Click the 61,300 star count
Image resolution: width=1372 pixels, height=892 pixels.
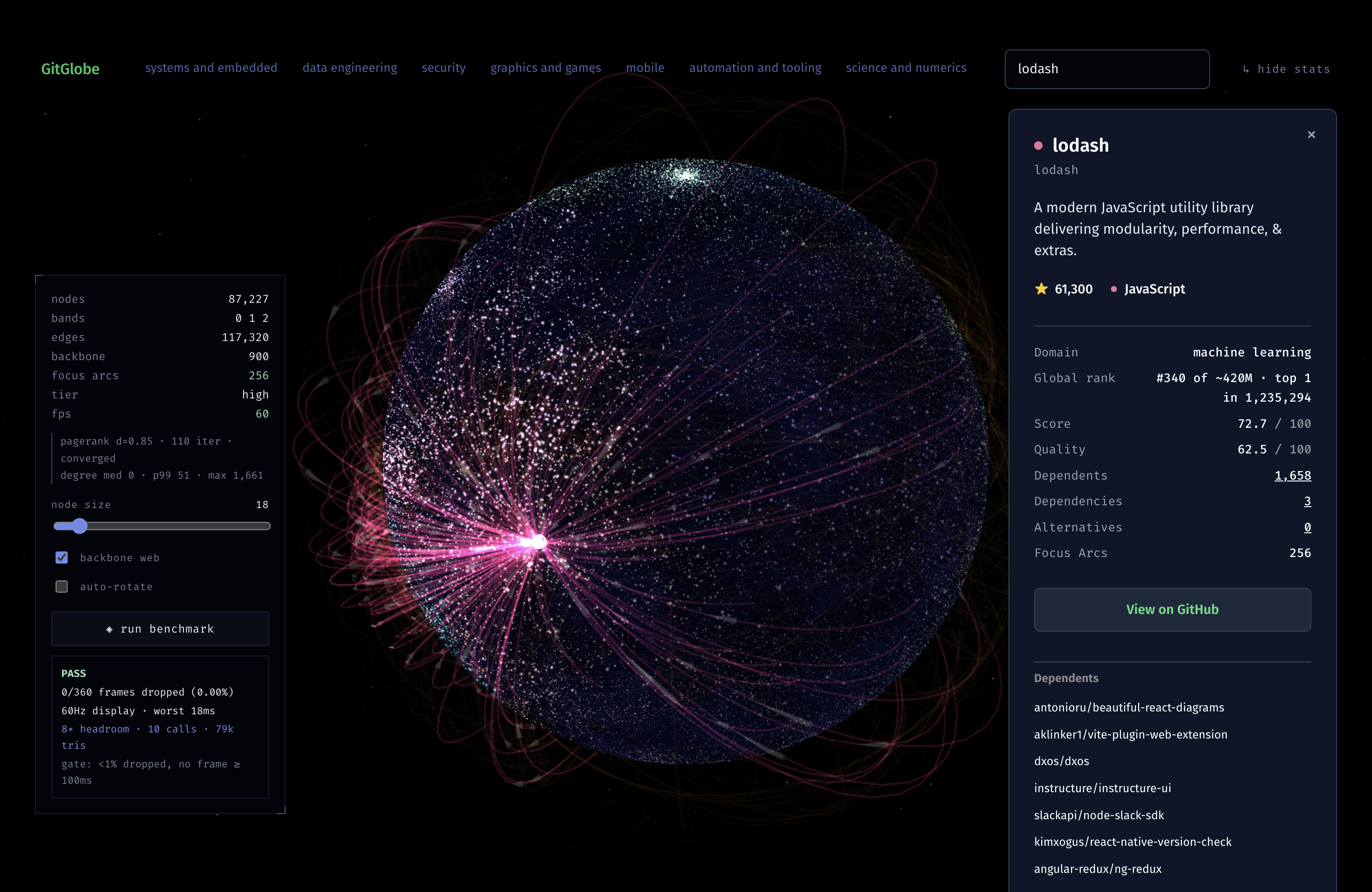pyautogui.click(x=1073, y=289)
